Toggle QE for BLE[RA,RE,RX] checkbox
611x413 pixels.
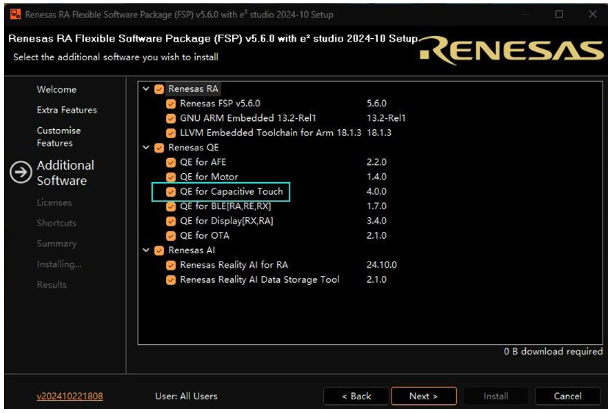pyautogui.click(x=171, y=206)
